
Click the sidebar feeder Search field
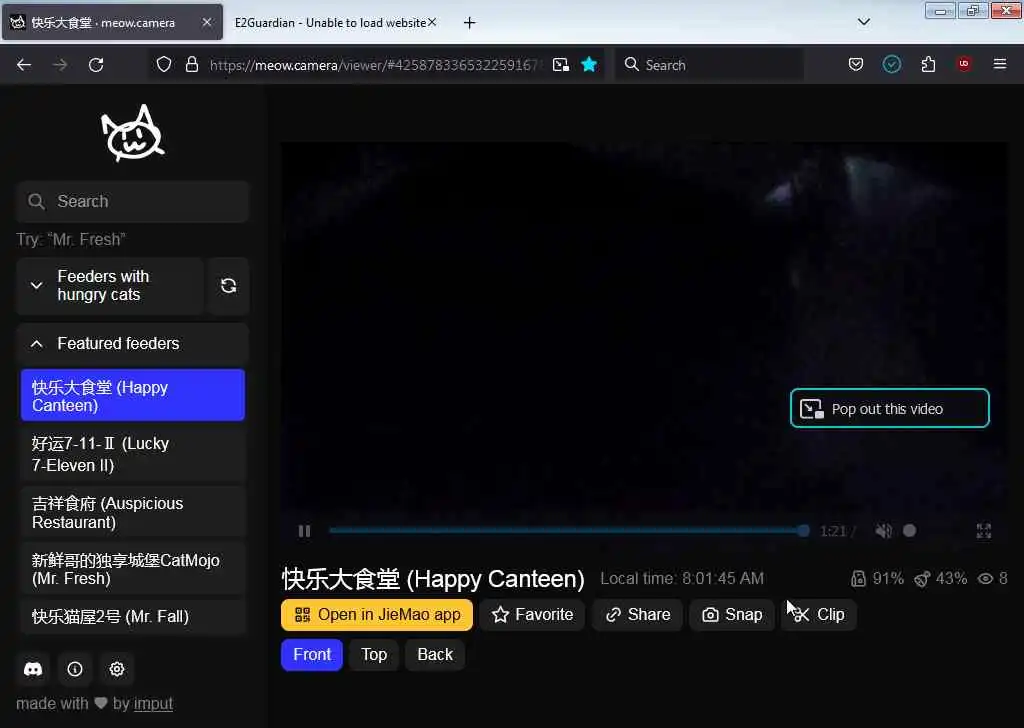(x=133, y=202)
